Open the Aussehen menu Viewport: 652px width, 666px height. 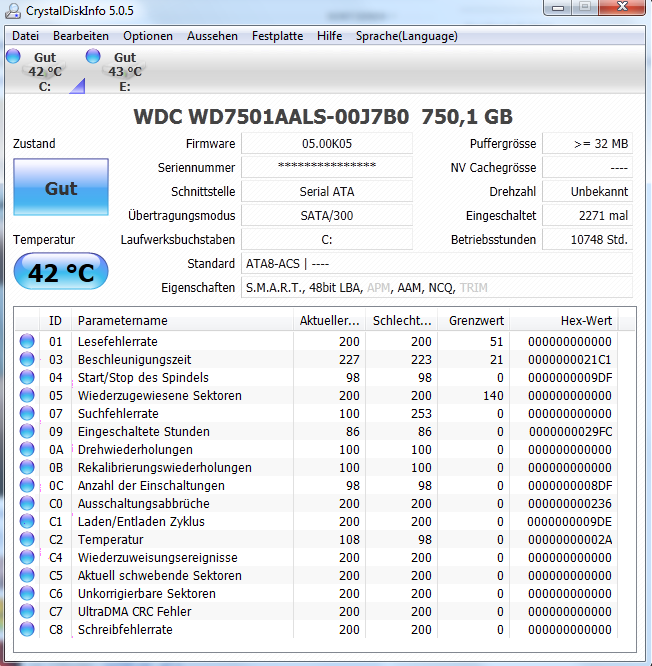pos(212,36)
